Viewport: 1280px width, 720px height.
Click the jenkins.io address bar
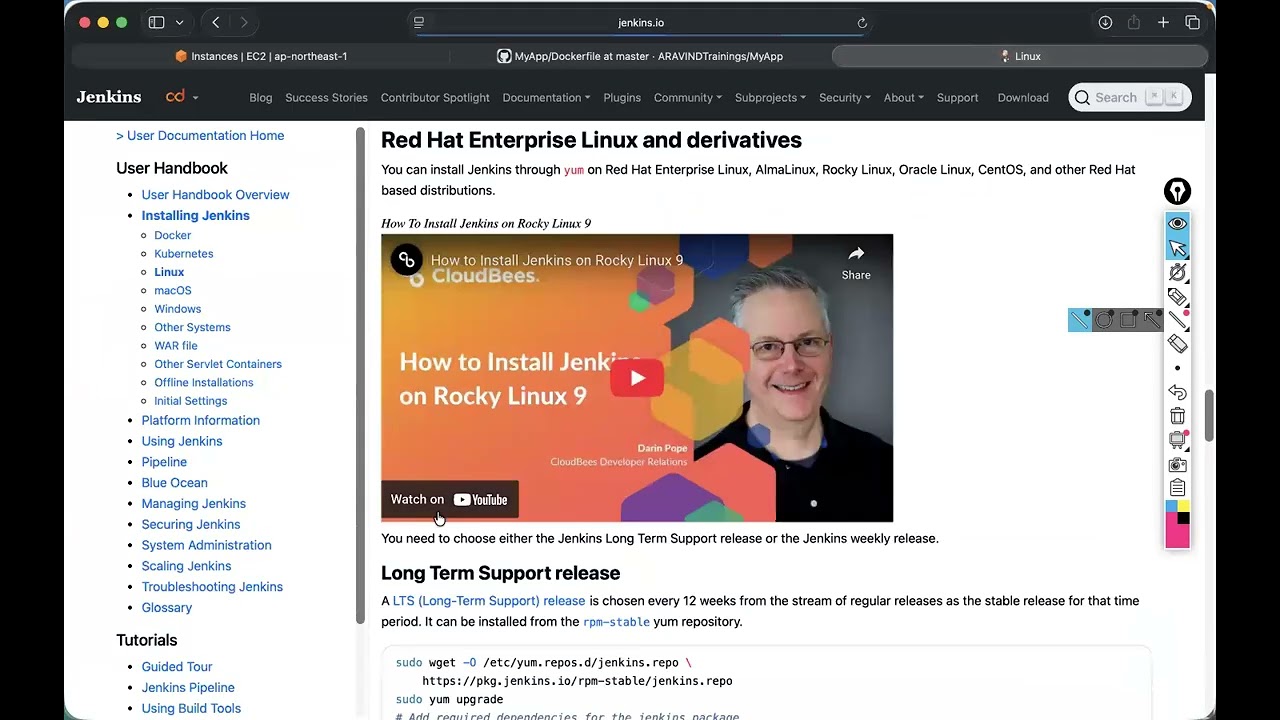(640, 22)
